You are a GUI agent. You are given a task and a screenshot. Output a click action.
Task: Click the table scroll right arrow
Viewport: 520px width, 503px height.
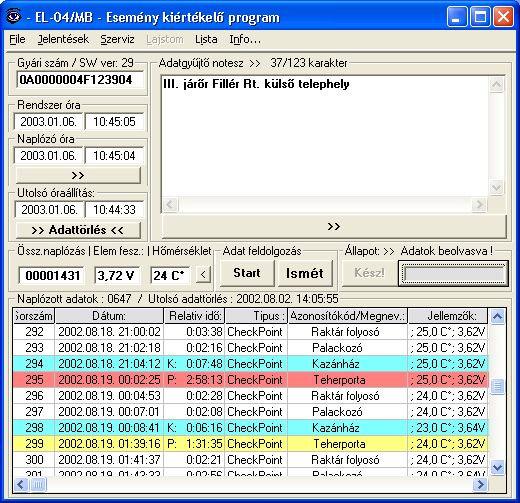click(x=480, y=484)
